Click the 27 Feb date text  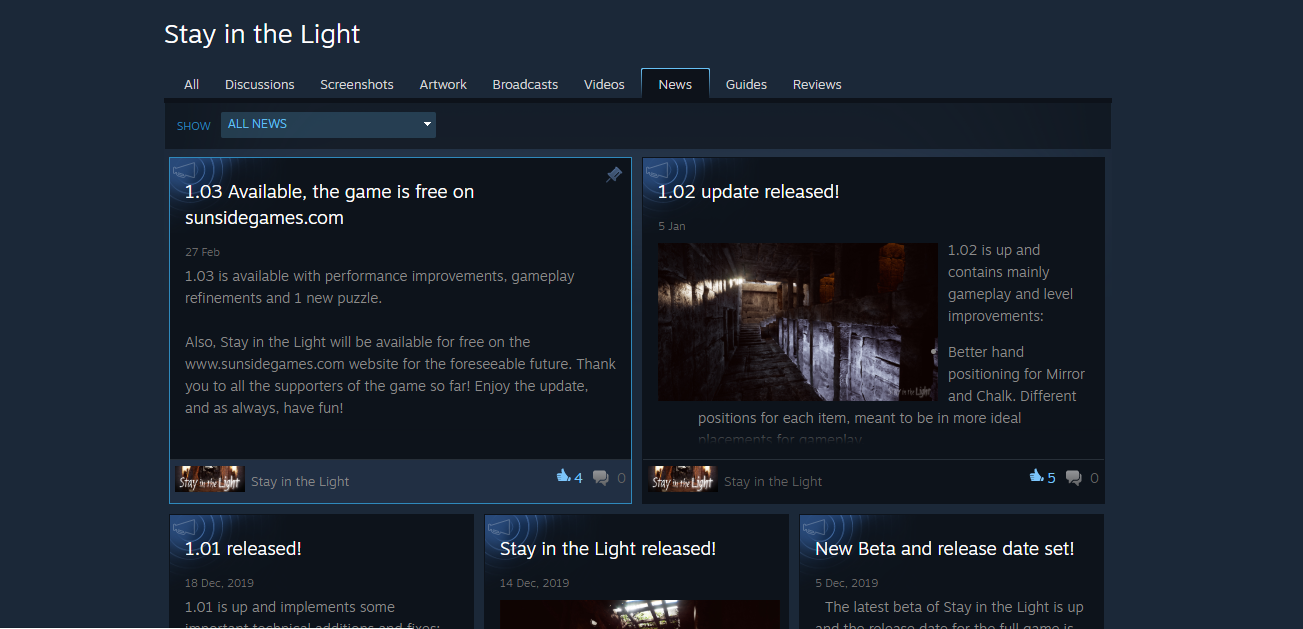pyautogui.click(x=202, y=252)
